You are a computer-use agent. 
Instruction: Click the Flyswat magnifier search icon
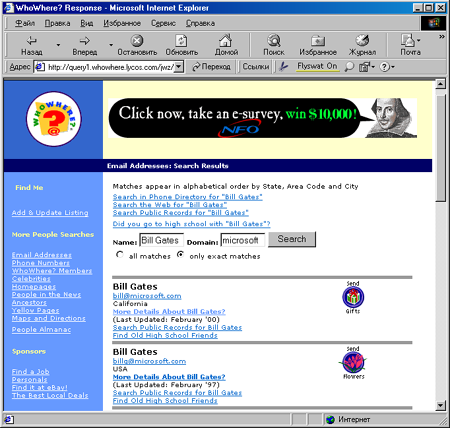349,67
